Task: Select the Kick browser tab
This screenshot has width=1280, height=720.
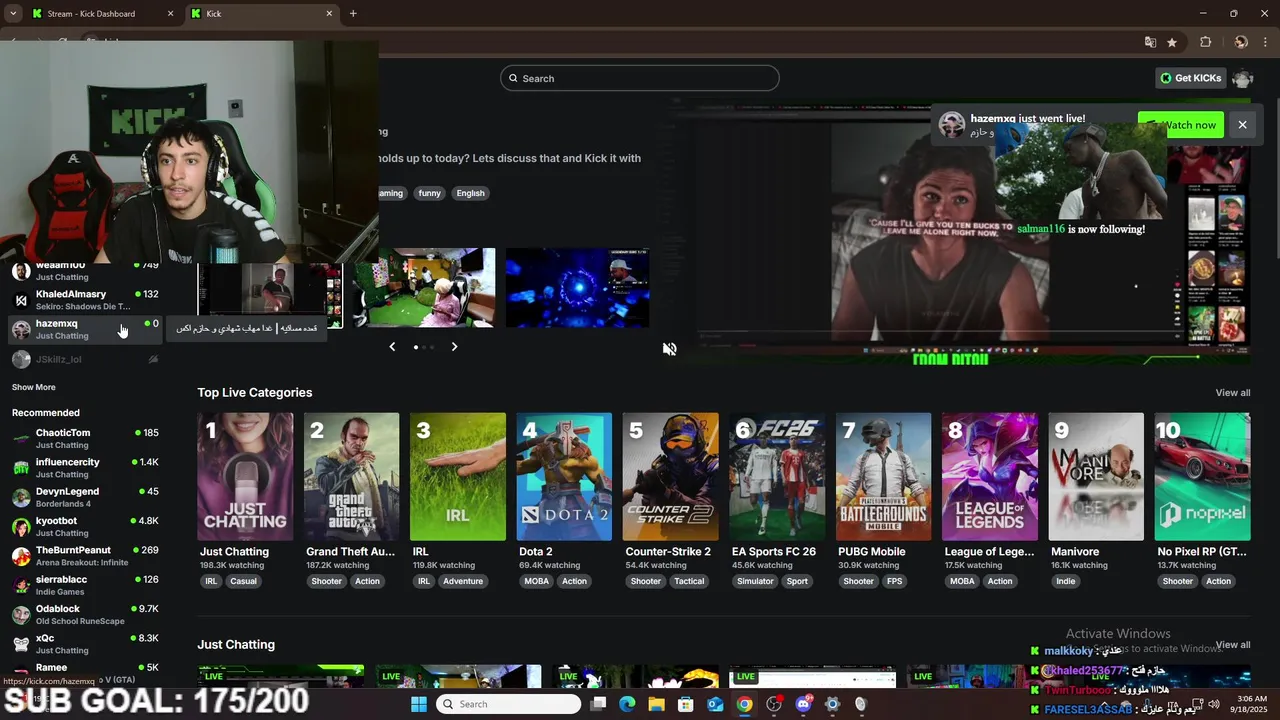Action: tap(263, 14)
